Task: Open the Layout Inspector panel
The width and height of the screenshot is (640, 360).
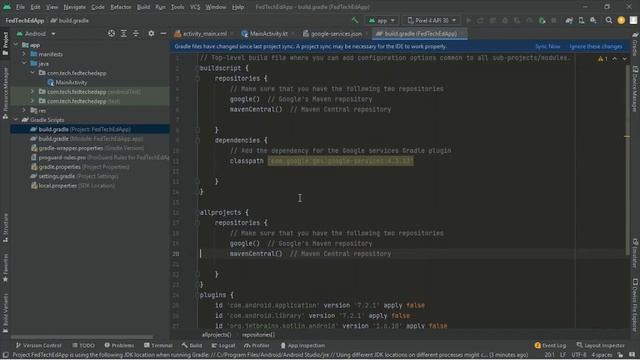Action: (600, 345)
